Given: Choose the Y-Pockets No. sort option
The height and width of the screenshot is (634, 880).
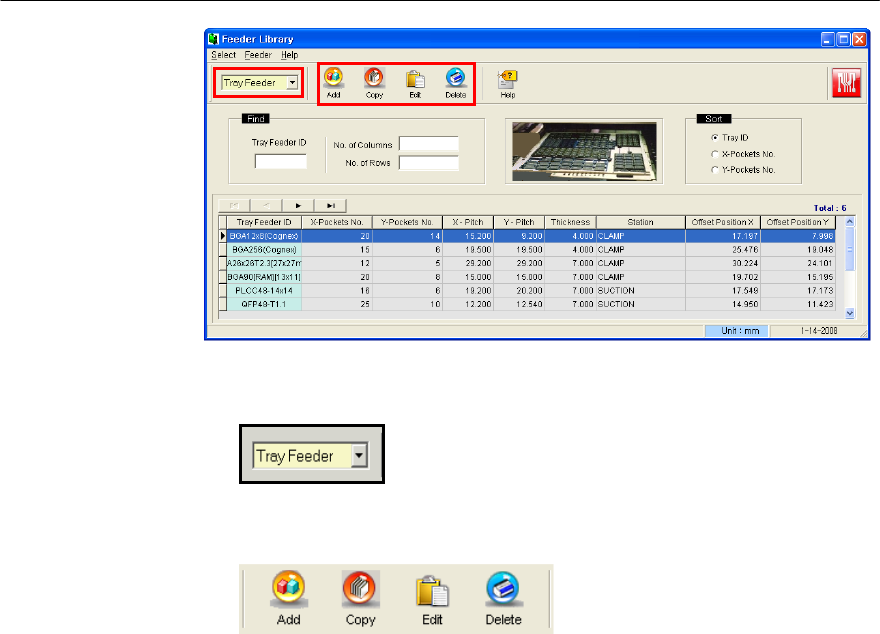Looking at the screenshot, I should (x=714, y=170).
